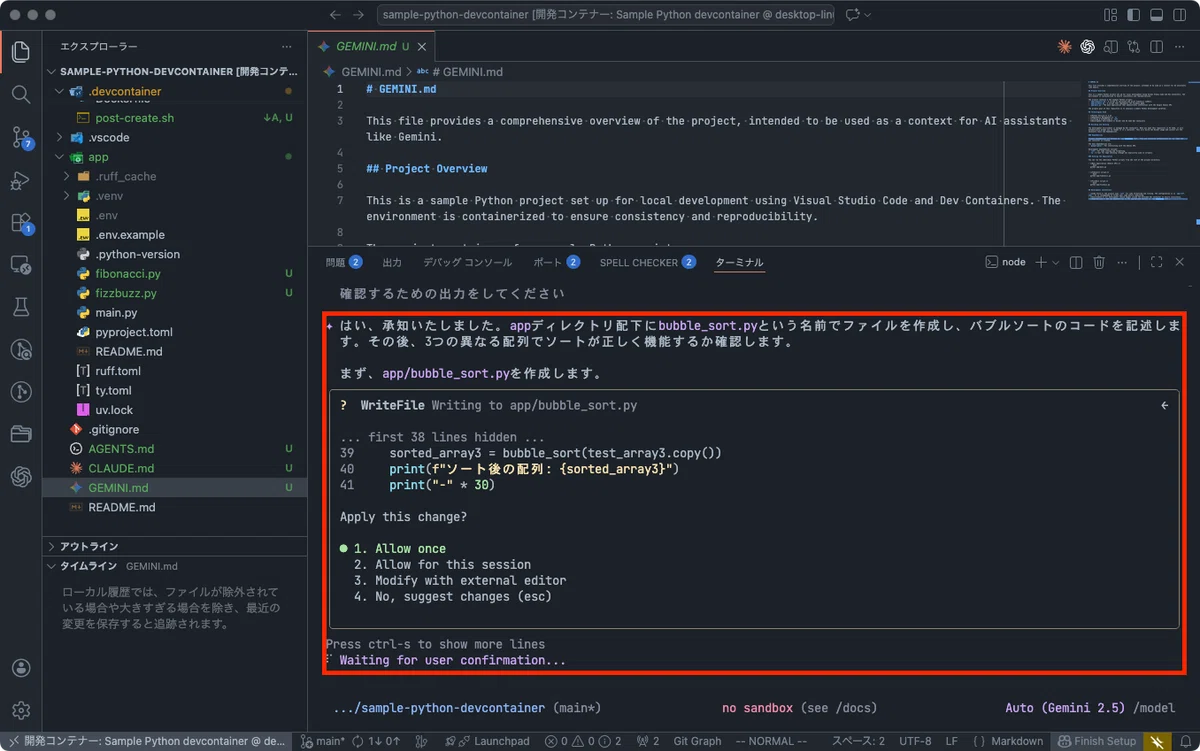Launch Claude Code from editor title bar

click(1065, 47)
